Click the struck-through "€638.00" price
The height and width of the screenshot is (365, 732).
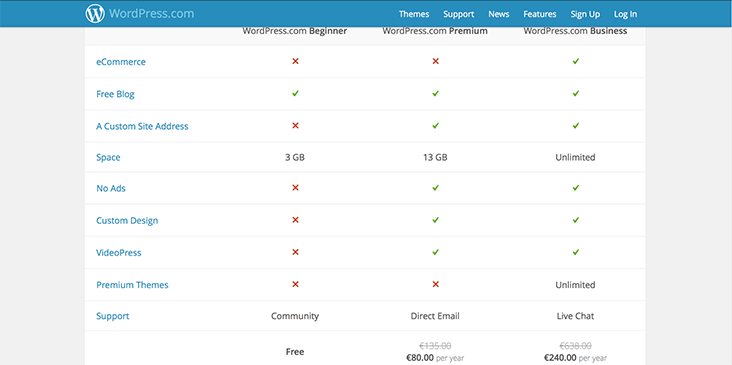575,346
